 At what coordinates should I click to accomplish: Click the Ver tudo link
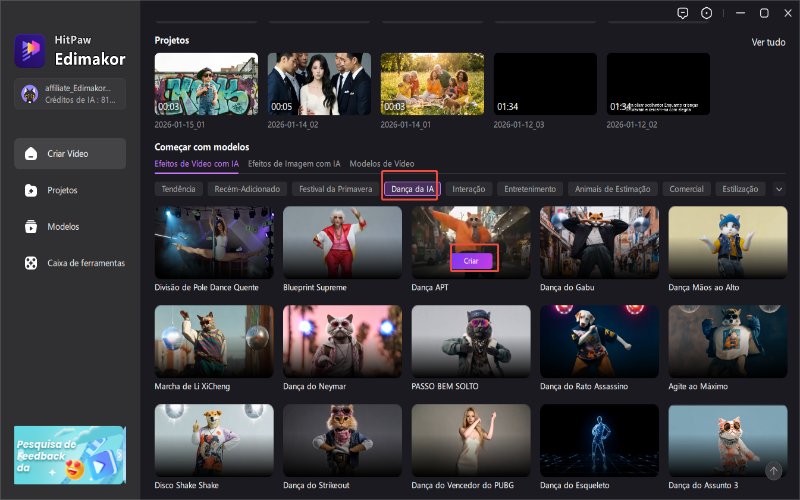pos(768,42)
